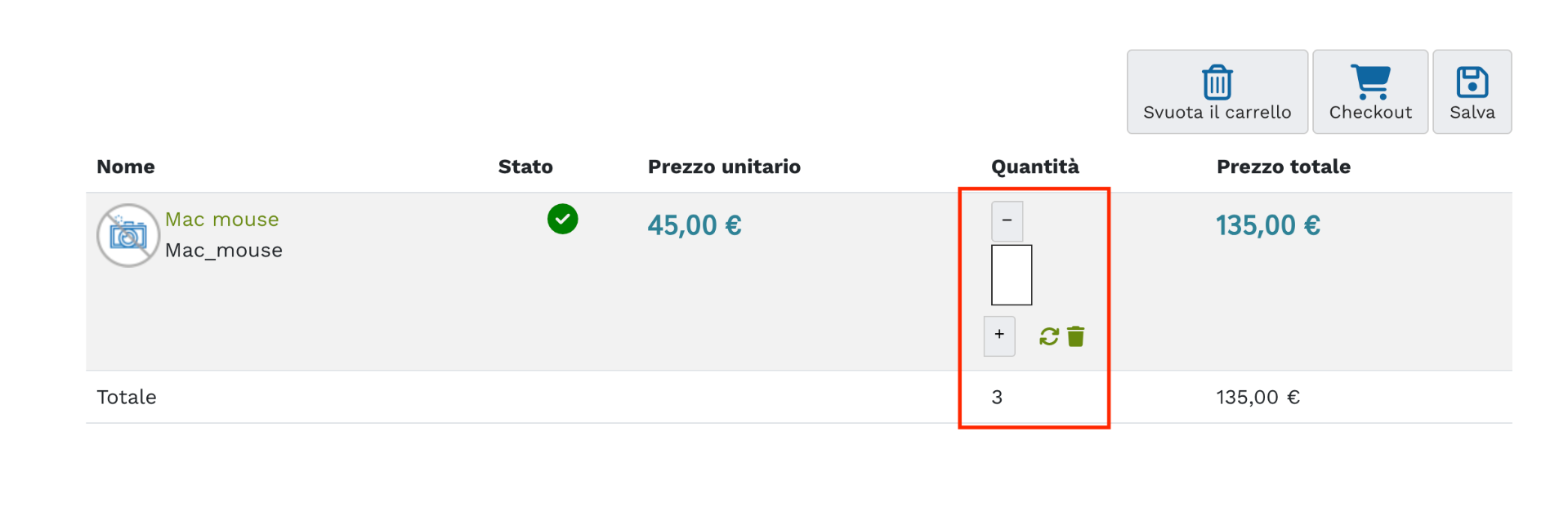Image resolution: width=1568 pixels, height=516 pixels.
Task: Open the Mac mouse placeholder image
Action: (x=127, y=235)
